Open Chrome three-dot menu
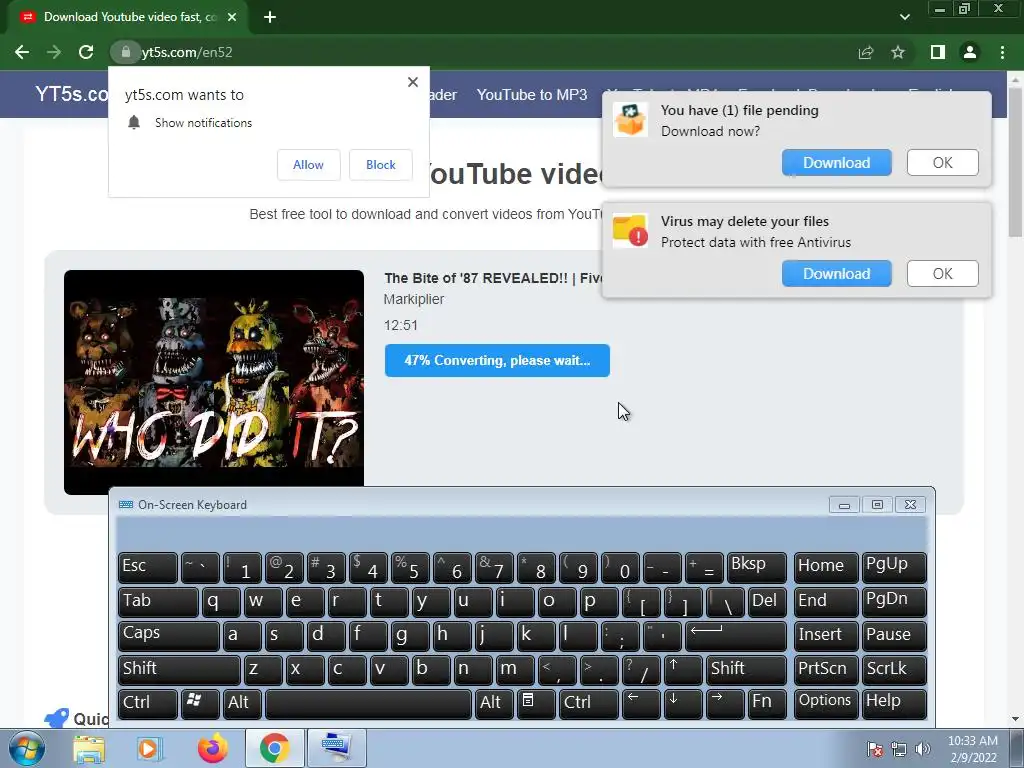Screen dimensions: 1024x768 (1002, 52)
